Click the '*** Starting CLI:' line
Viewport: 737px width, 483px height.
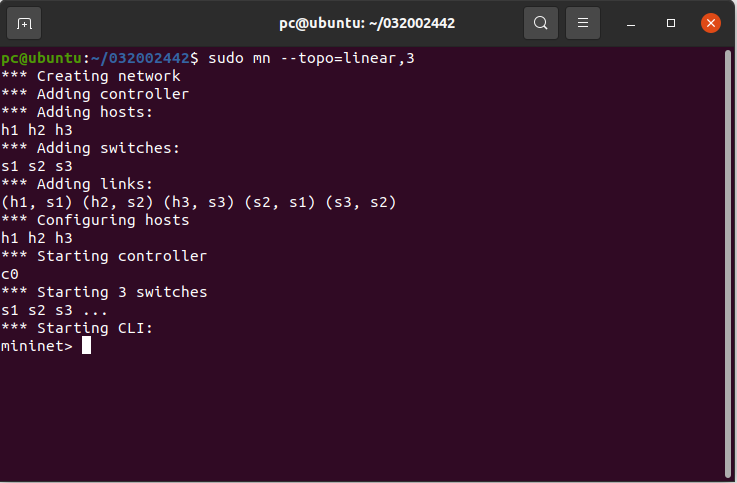click(x=77, y=328)
